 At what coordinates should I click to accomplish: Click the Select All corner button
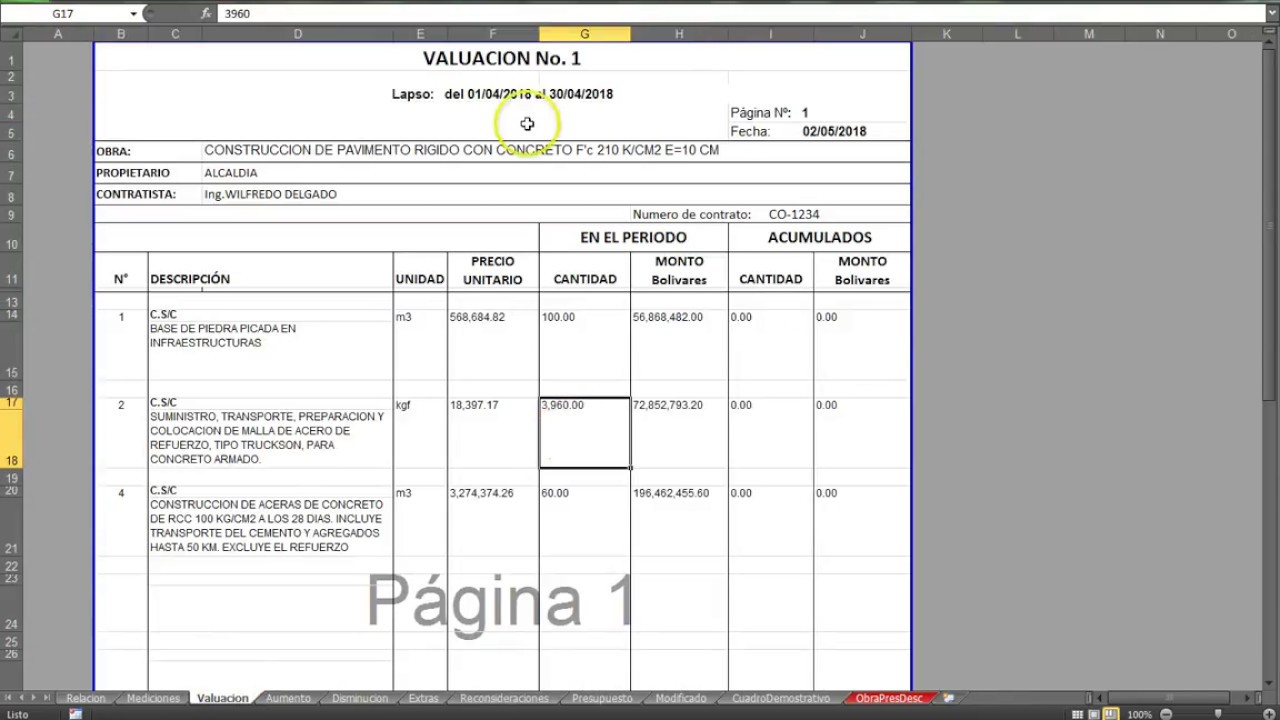click(11, 34)
